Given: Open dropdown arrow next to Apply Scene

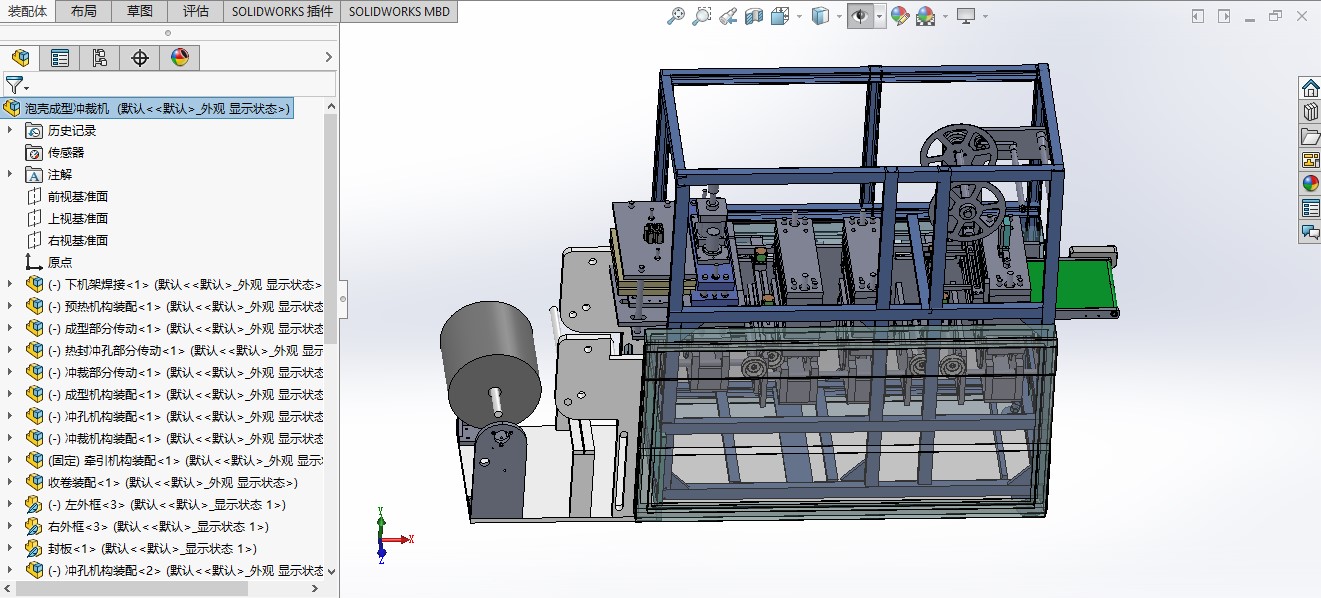Looking at the screenshot, I should 944,17.
